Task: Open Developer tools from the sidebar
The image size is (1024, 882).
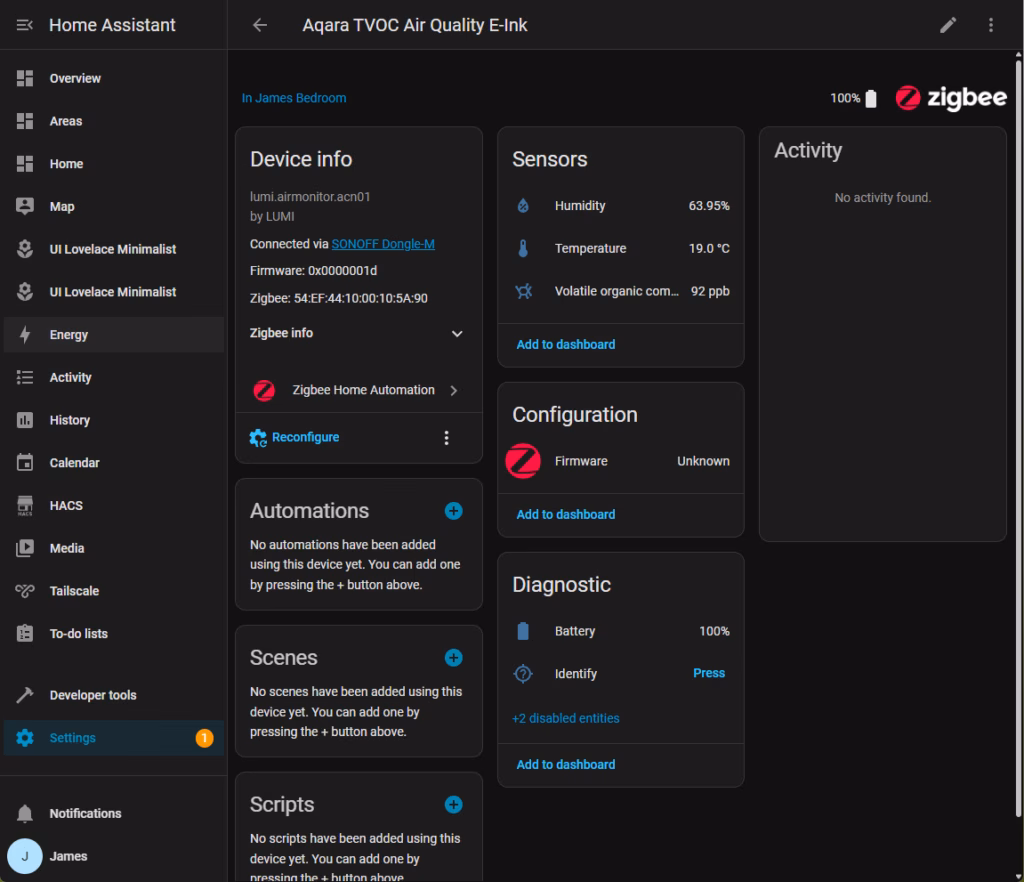Action: point(93,695)
